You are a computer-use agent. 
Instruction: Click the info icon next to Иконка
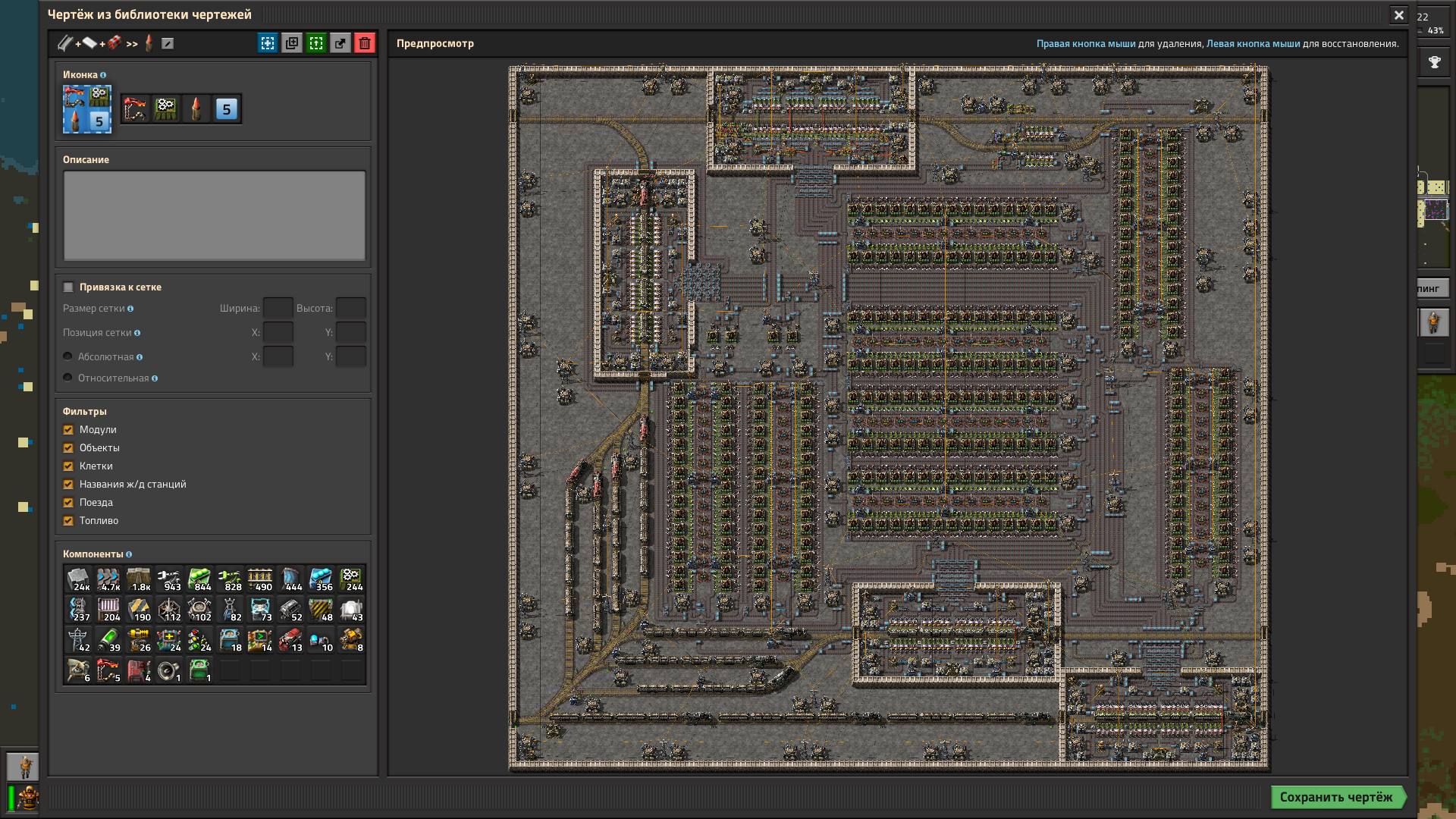[103, 75]
